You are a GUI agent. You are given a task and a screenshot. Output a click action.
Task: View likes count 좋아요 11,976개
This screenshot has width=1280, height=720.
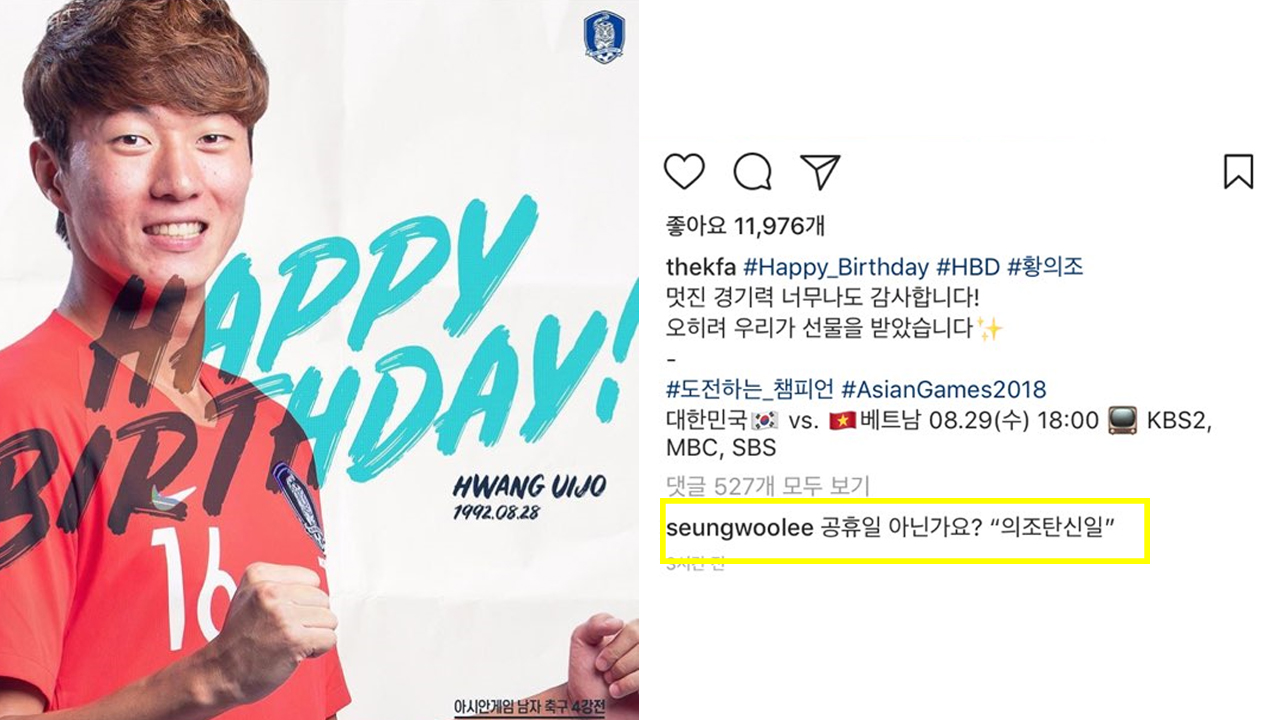tap(745, 226)
